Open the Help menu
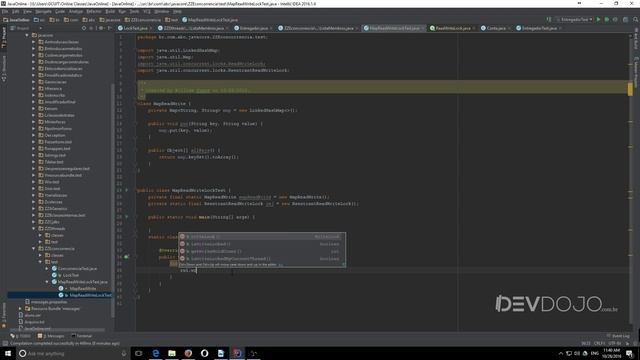Viewport: 640px width, 360px height. tap(177, 11)
